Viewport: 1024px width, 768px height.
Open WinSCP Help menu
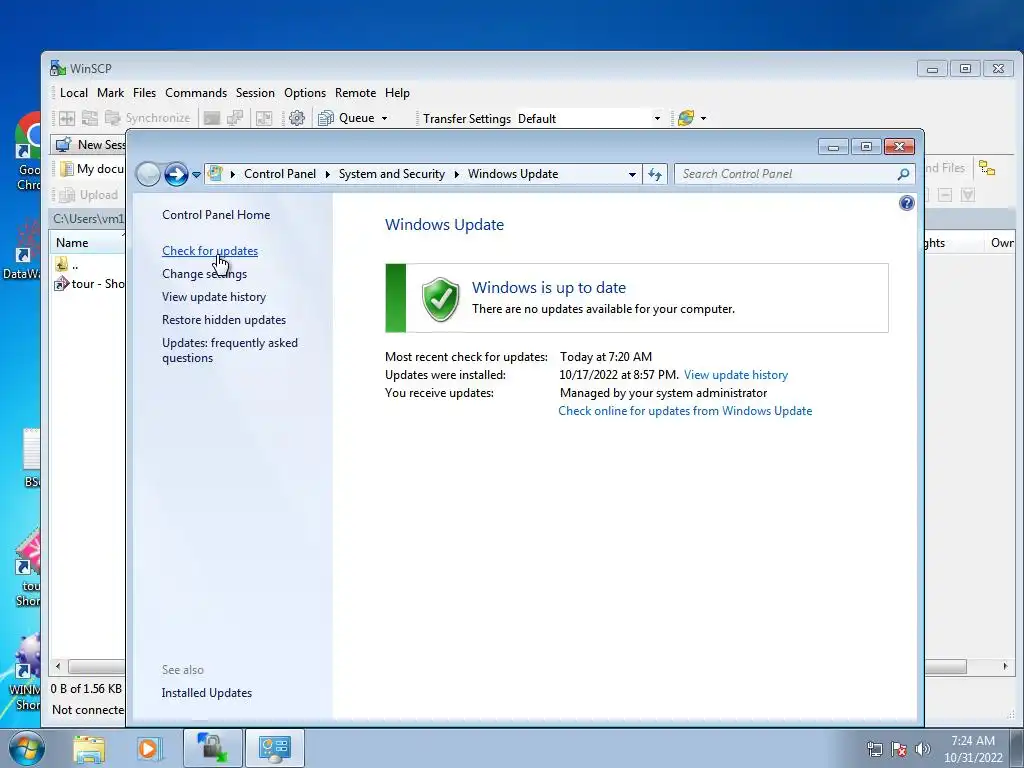(397, 93)
